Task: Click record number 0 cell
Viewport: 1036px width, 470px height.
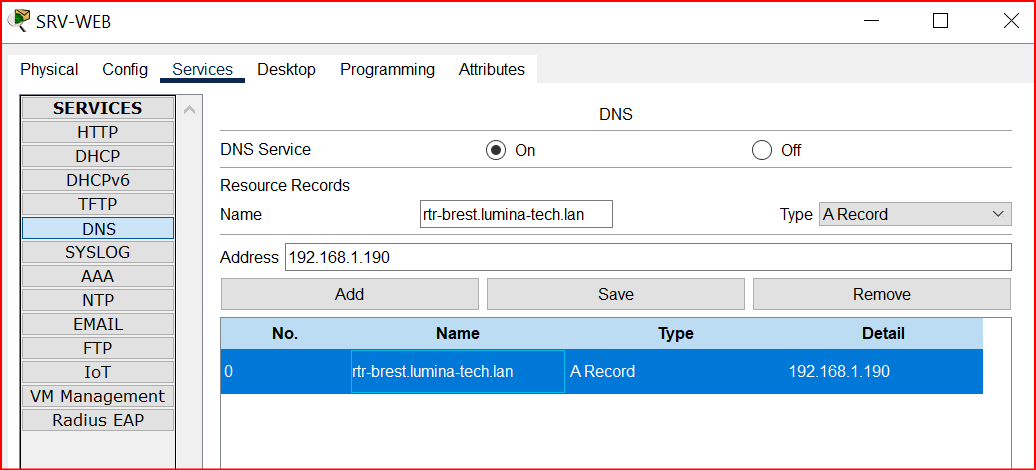Action: tap(285, 372)
